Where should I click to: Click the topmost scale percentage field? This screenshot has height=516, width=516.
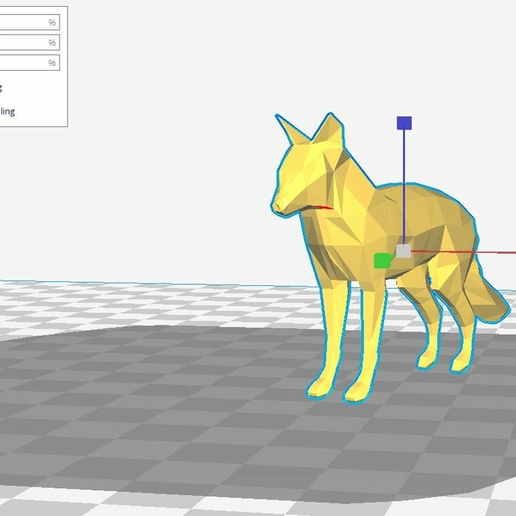click(x=29, y=22)
